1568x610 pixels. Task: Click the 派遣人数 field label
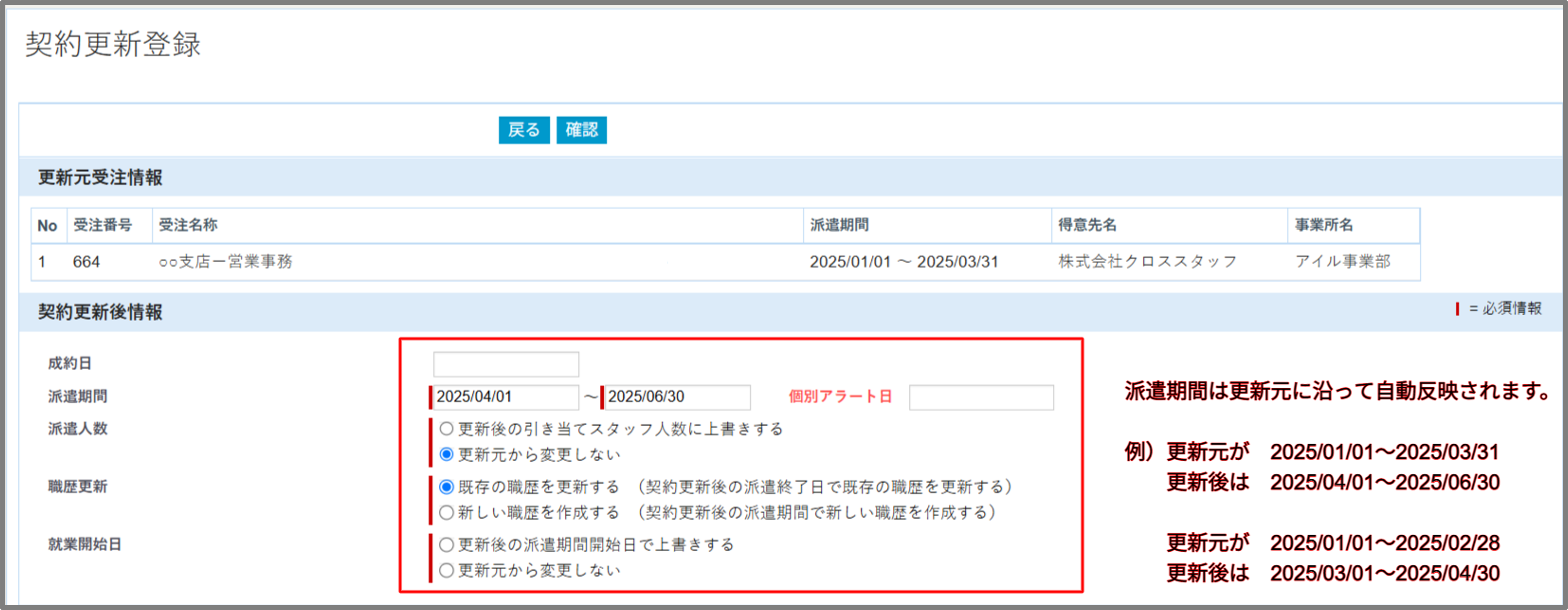point(77,429)
